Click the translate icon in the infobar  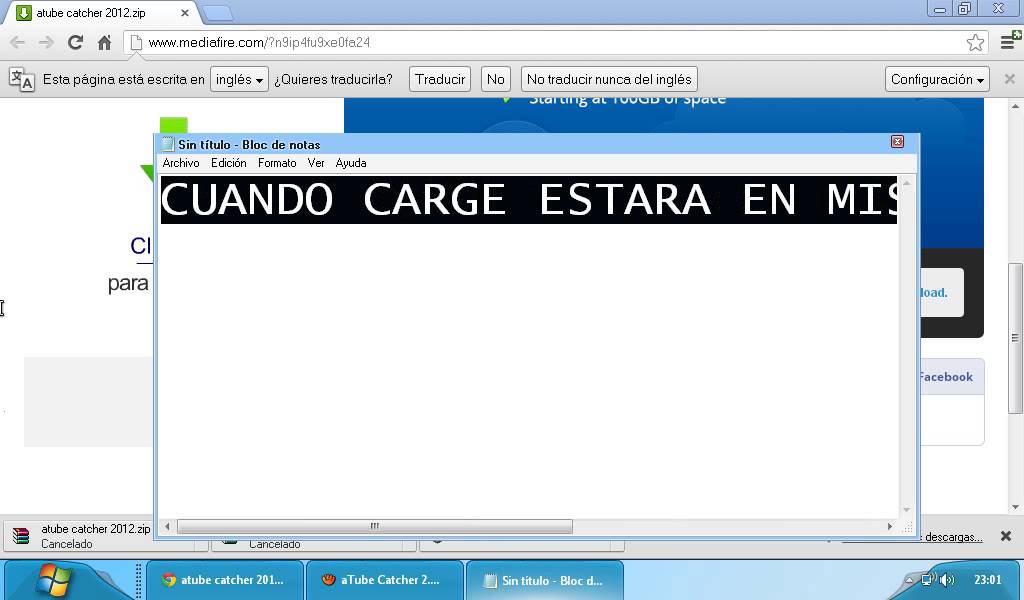22,79
